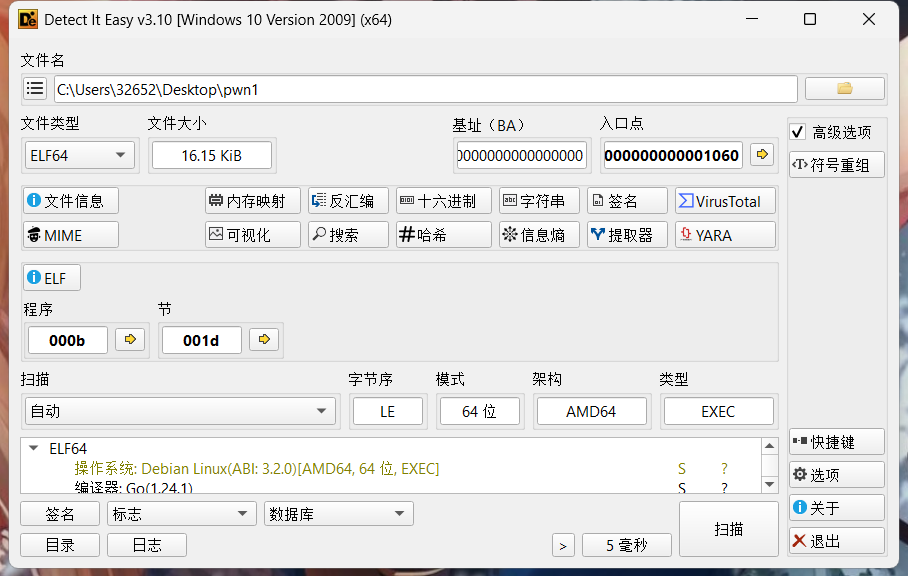Click the file path input field

point(426,89)
